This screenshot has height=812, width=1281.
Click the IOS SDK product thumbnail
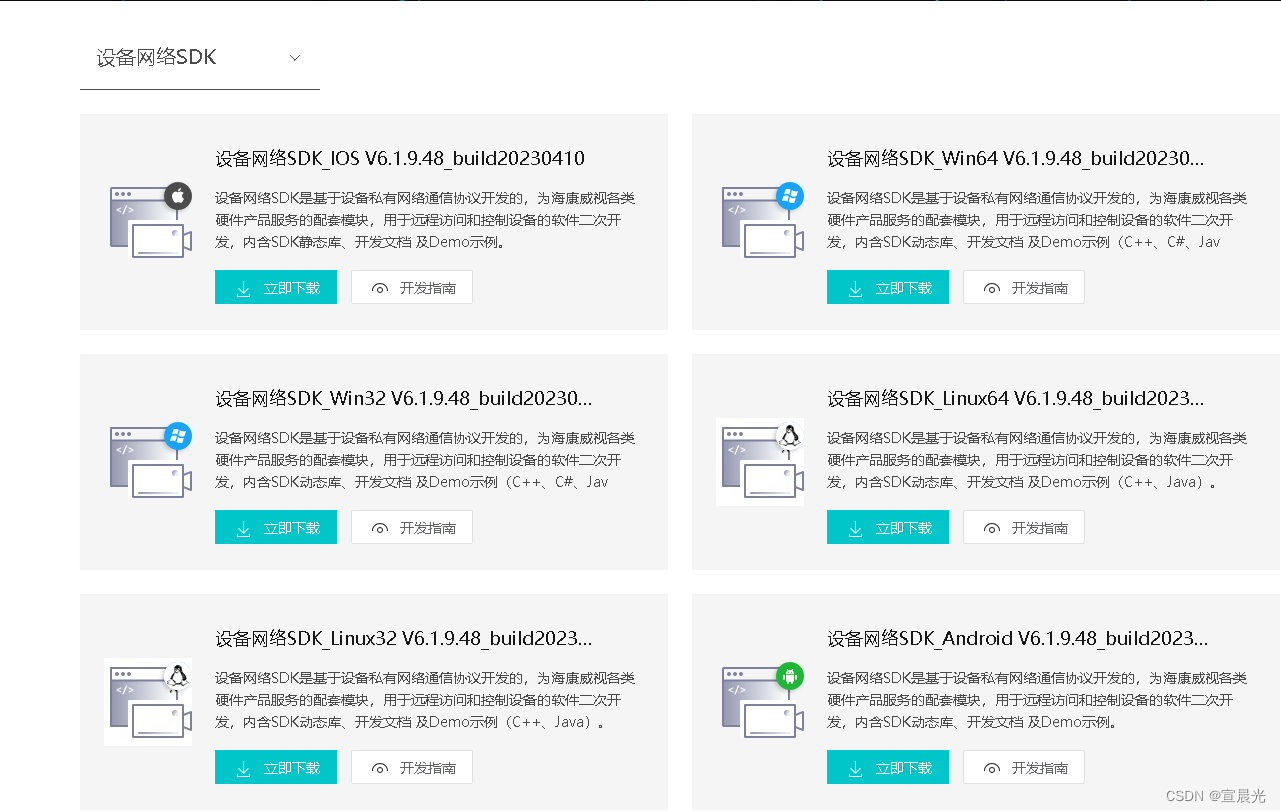(150, 221)
